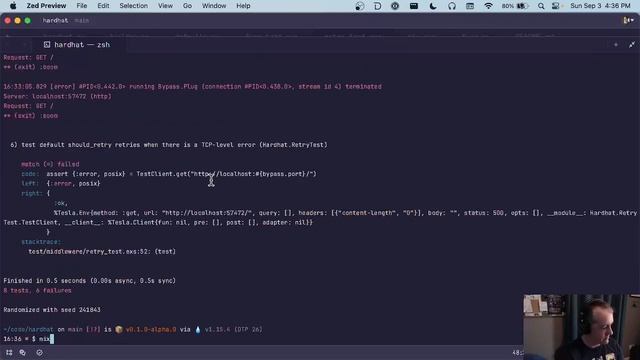Click the eye-shaped icon in menu bar
640x360 pixels.
(x=395, y=6)
